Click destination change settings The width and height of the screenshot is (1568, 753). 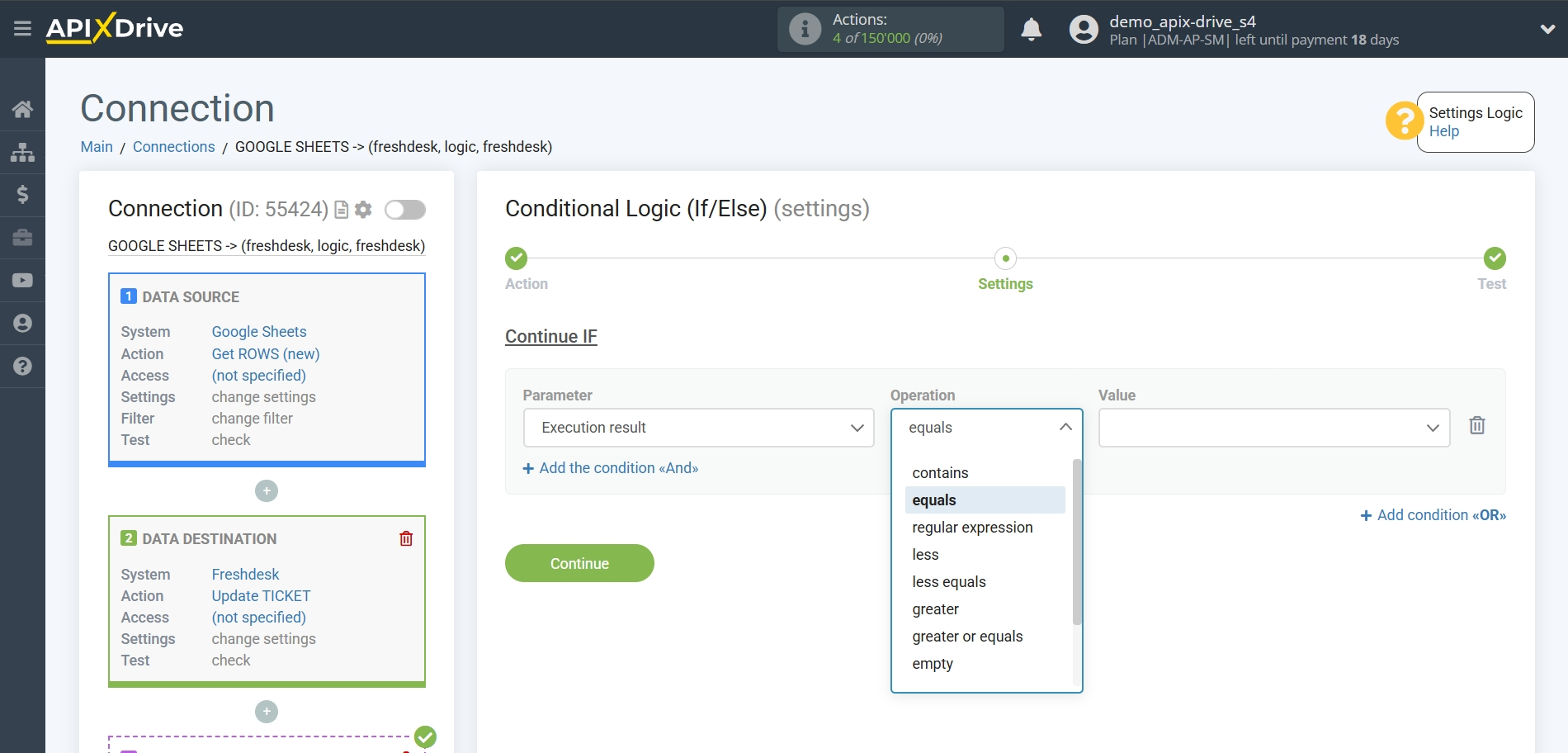(264, 639)
